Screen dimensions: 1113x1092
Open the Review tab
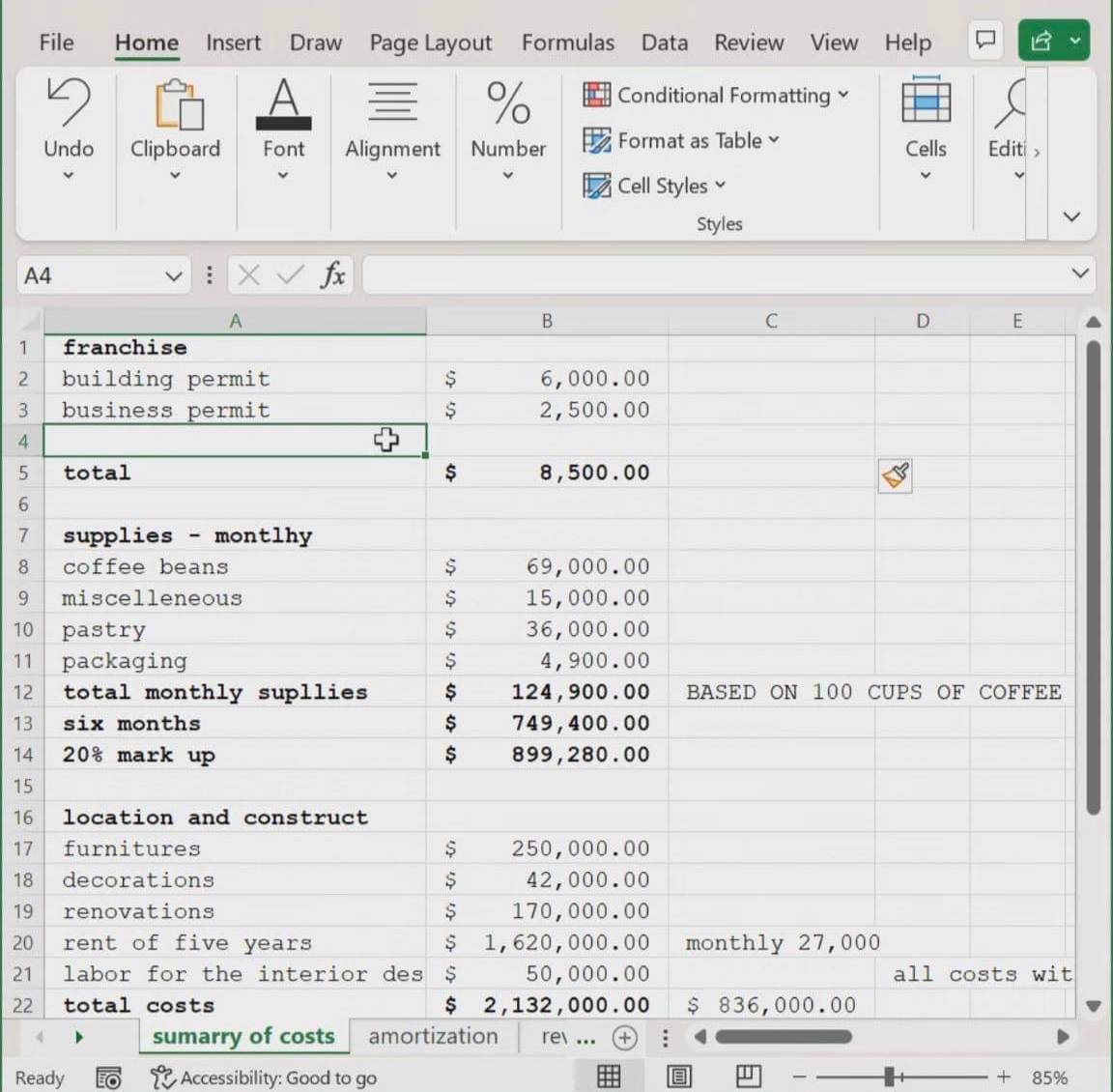[x=749, y=43]
